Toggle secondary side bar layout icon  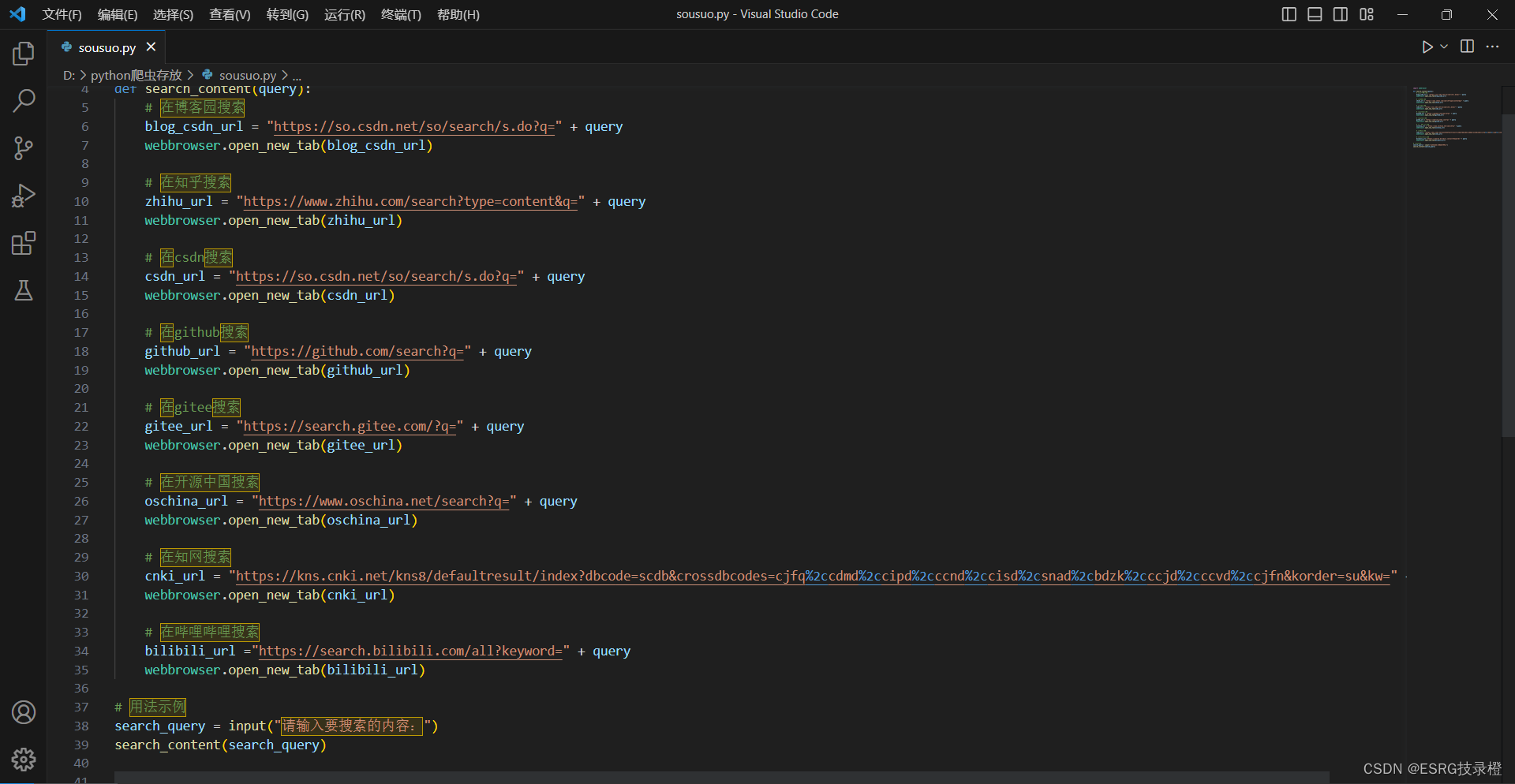1341,14
